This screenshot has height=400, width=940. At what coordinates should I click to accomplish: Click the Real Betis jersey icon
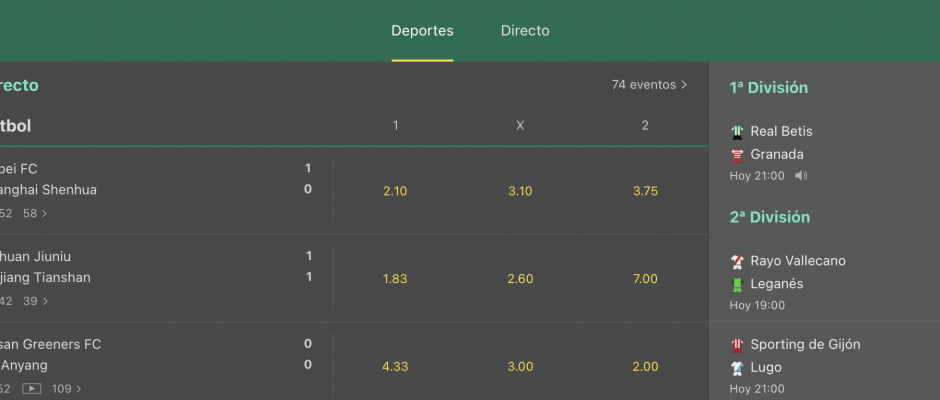pyautogui.click(x=737, y=131)
